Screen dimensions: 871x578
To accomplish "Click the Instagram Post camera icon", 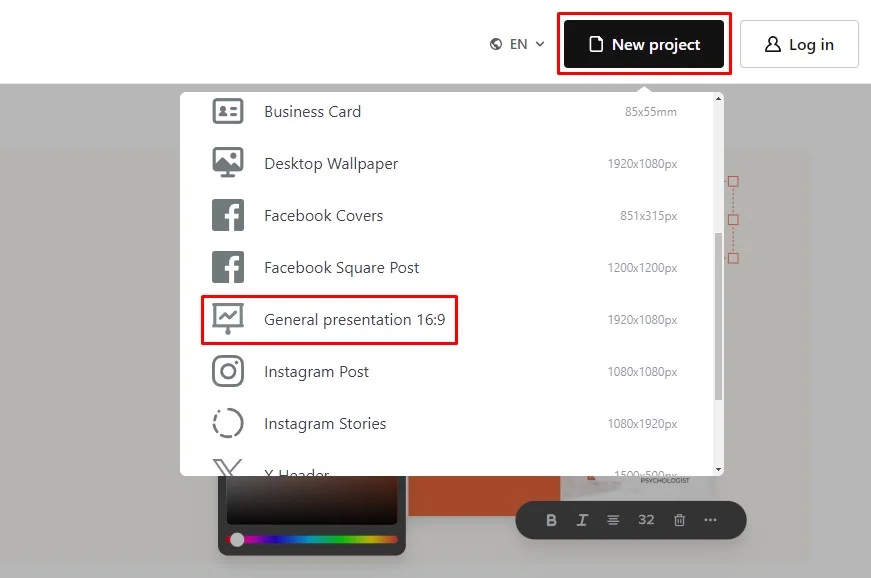I will pyautogui.click(x=228, y=371).
